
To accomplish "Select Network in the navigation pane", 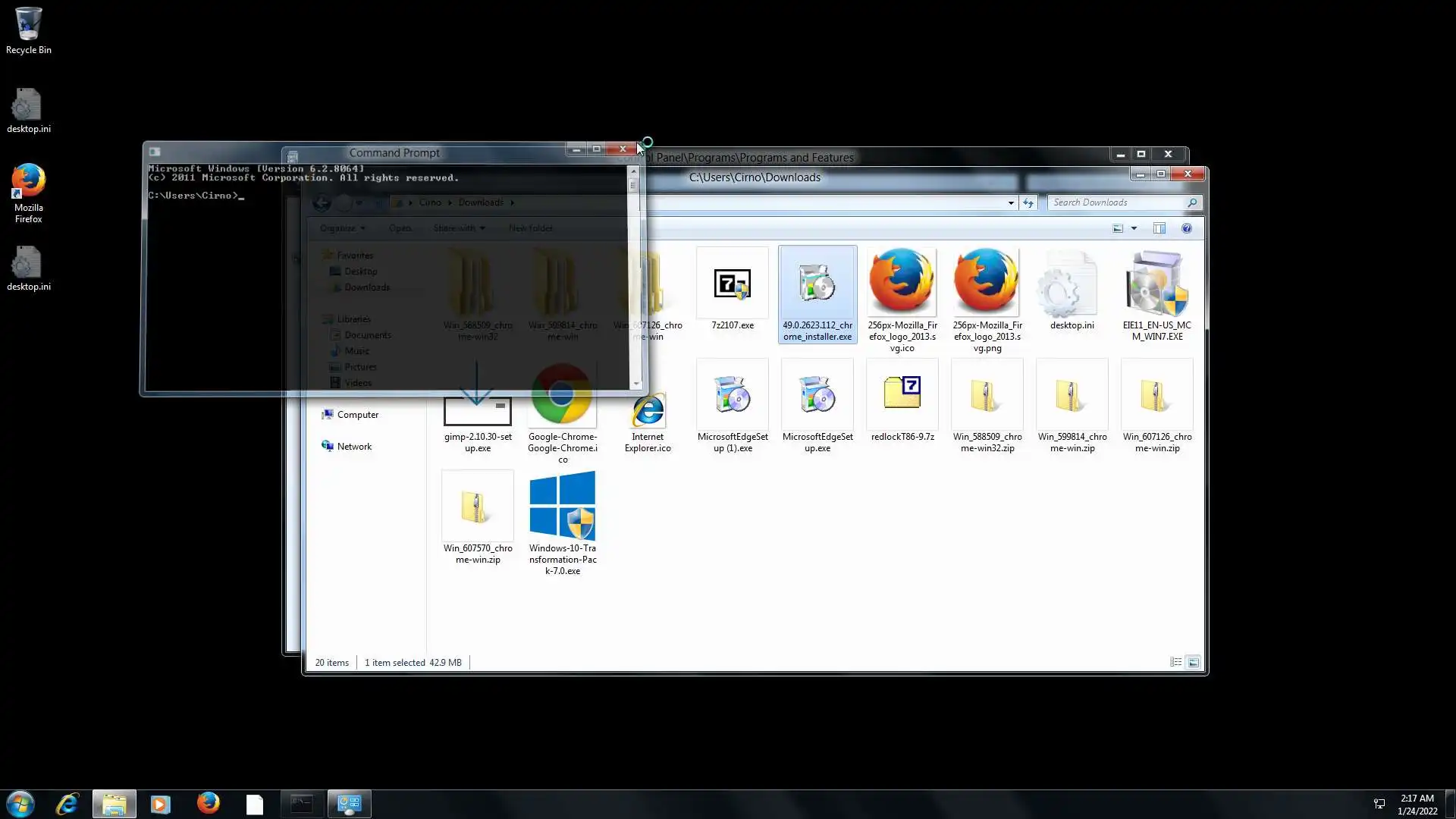I will [x=353, y=447].
